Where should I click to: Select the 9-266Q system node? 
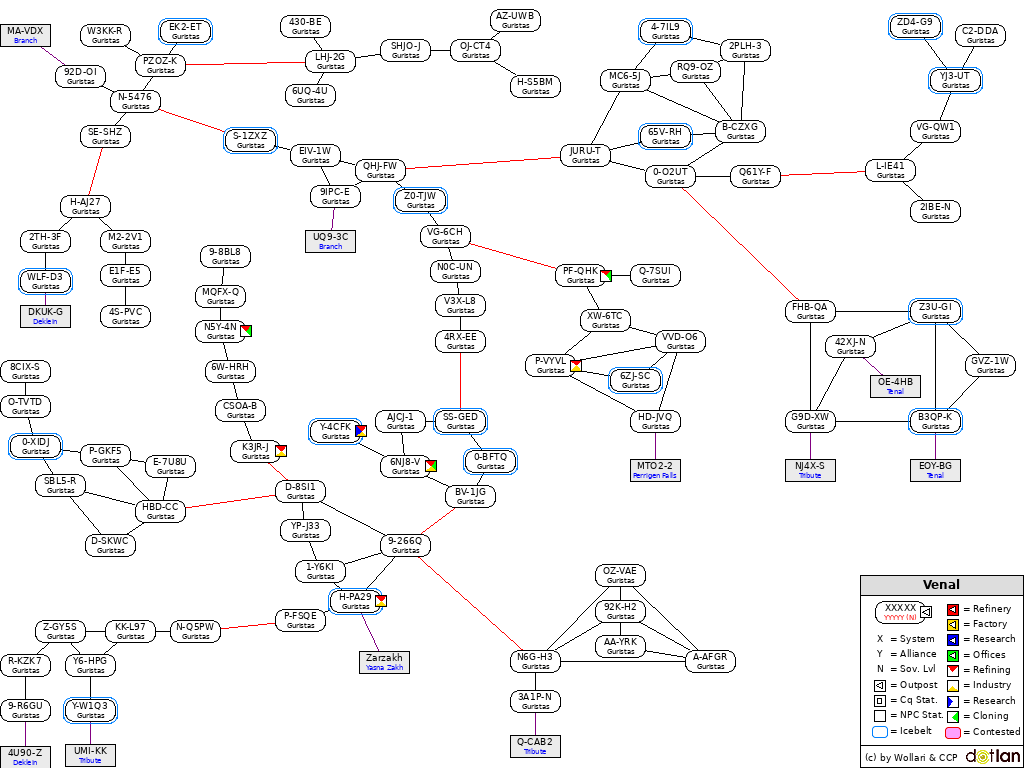(406, 545)
